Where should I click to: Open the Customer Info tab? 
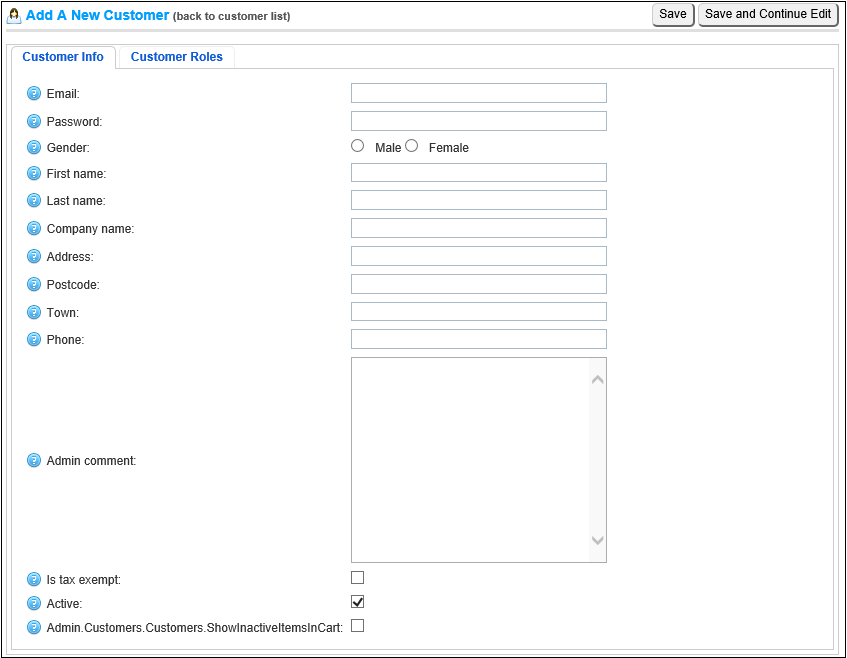click(x=63, y=57)
